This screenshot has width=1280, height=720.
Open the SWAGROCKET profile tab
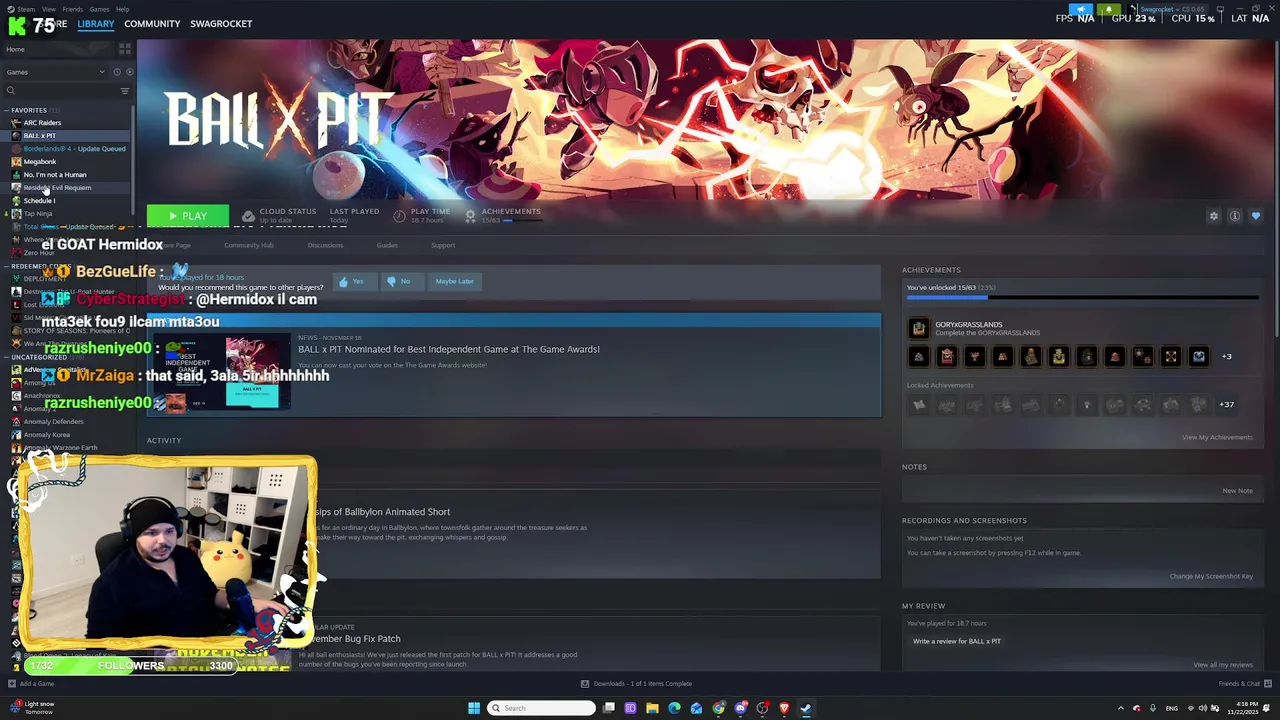221,24
